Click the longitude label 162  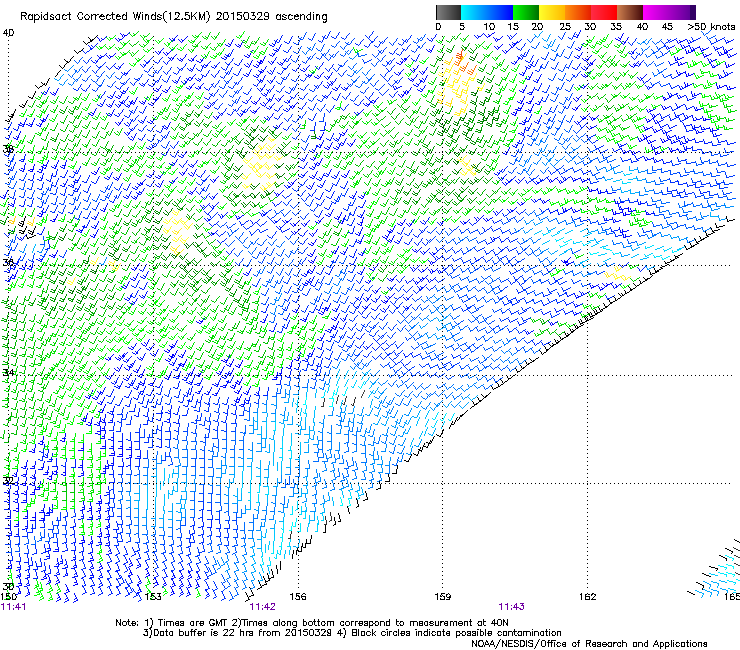click(587, 597)
